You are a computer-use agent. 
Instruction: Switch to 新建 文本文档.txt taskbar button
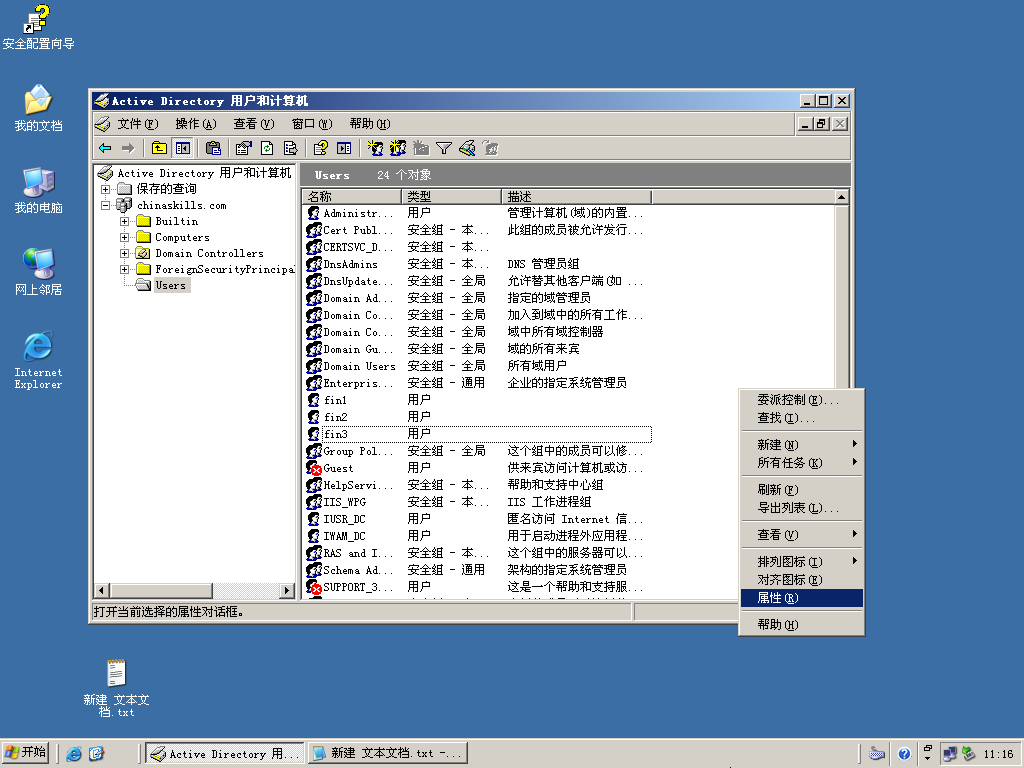(x=388, y=754)
